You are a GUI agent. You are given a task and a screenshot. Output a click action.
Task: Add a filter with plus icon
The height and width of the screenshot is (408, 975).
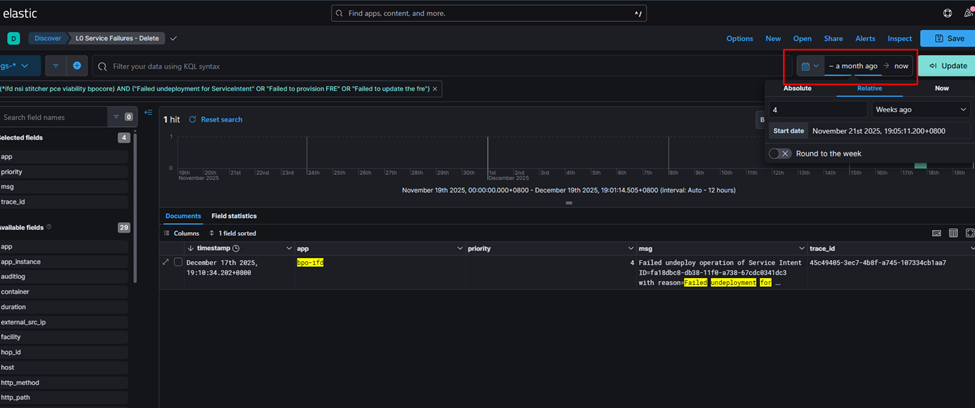click(76, 65)
